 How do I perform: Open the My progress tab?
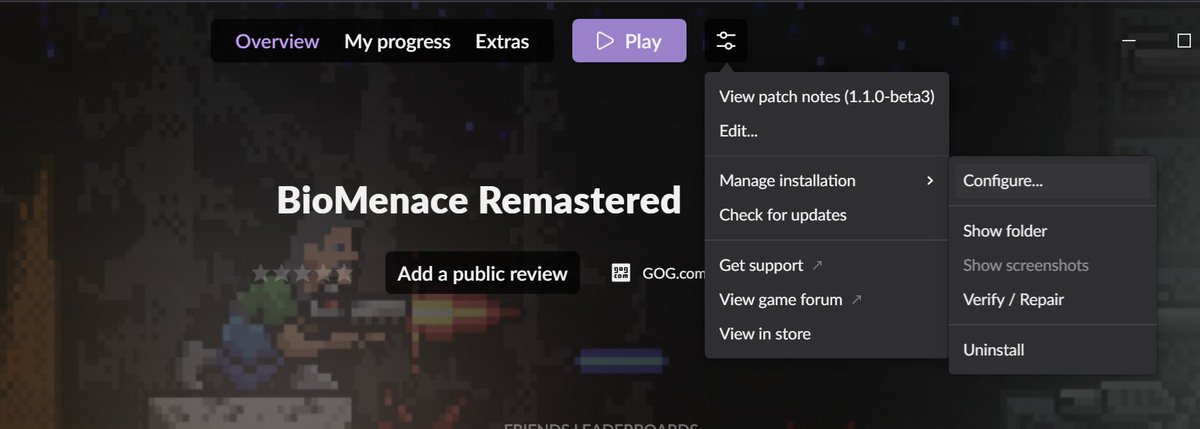tap(397, 42)
